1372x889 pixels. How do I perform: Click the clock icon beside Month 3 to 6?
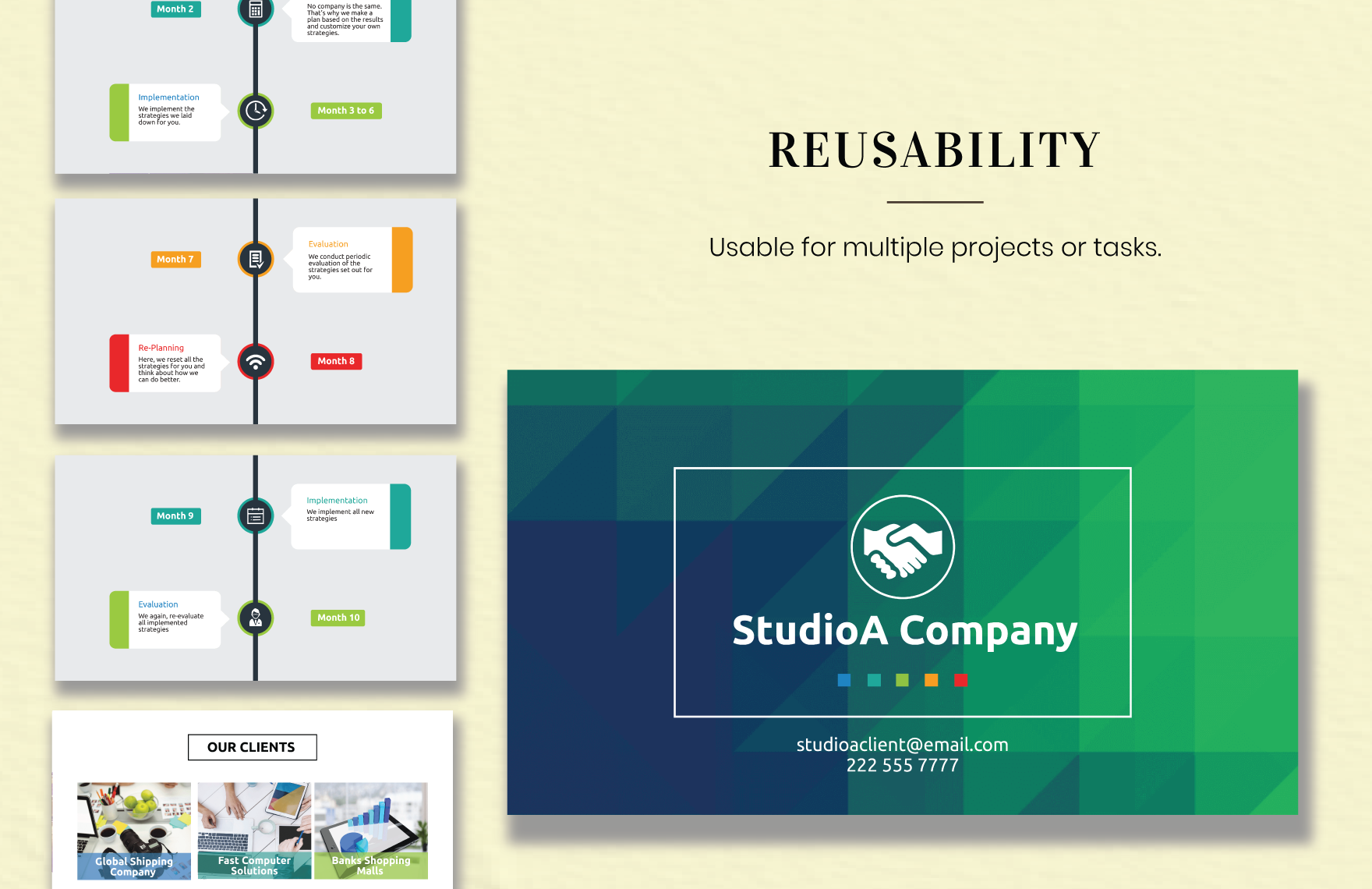point(255,111)
